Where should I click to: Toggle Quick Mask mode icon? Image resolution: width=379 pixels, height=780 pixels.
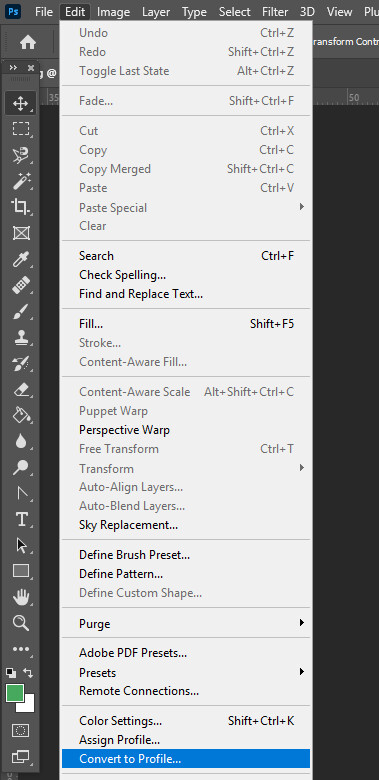pos(20,730)
